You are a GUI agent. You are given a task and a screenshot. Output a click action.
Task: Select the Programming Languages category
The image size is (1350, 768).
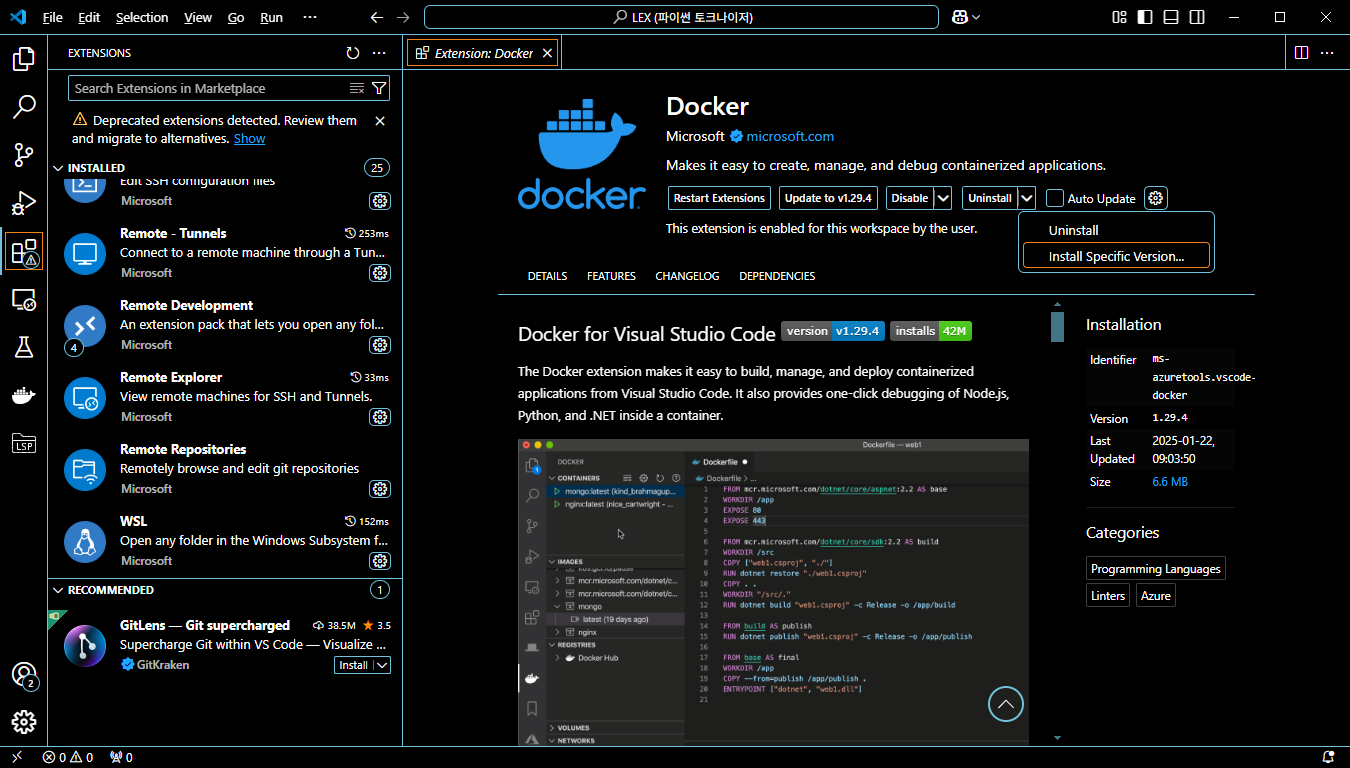(1156, 569)
